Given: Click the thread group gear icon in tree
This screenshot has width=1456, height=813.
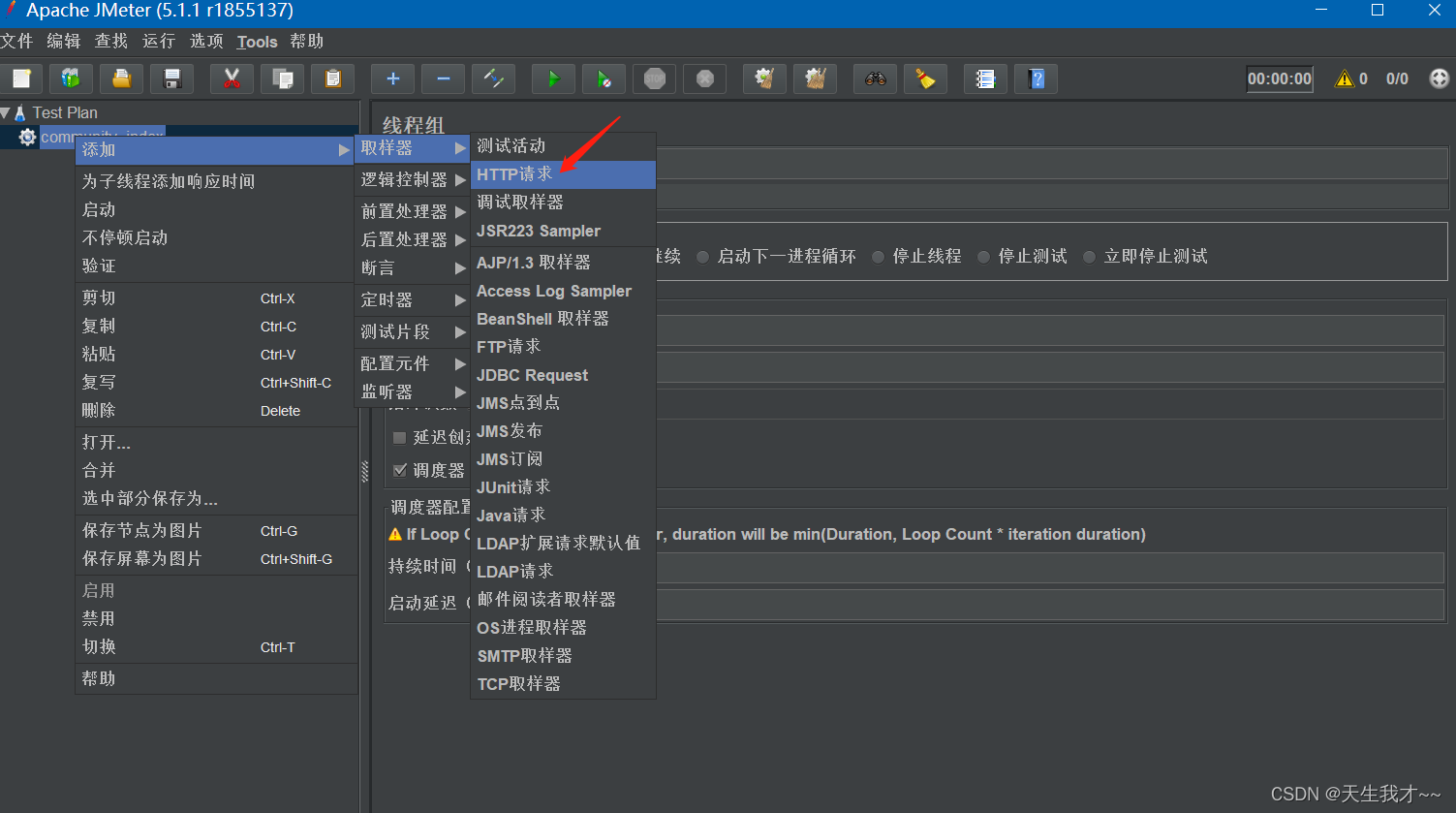Looking at the screenshot, I should (27, 137).
